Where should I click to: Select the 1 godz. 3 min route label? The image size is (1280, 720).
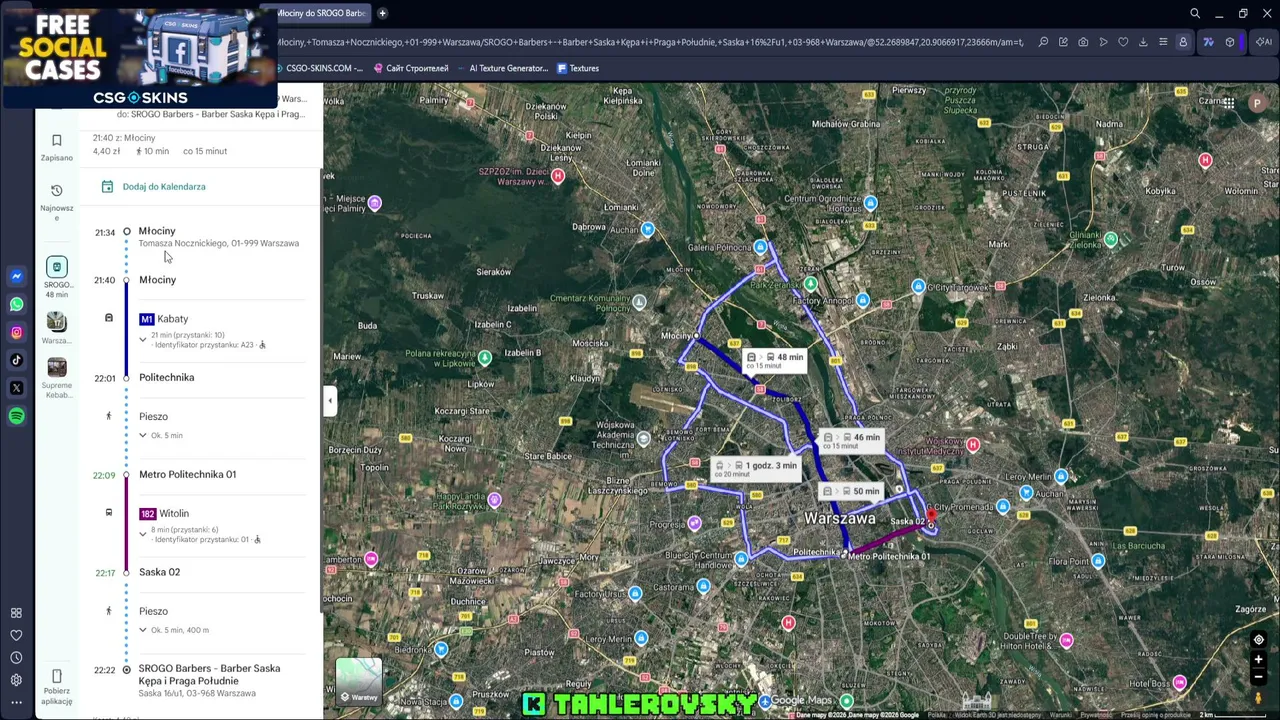[x=757, y=468]
